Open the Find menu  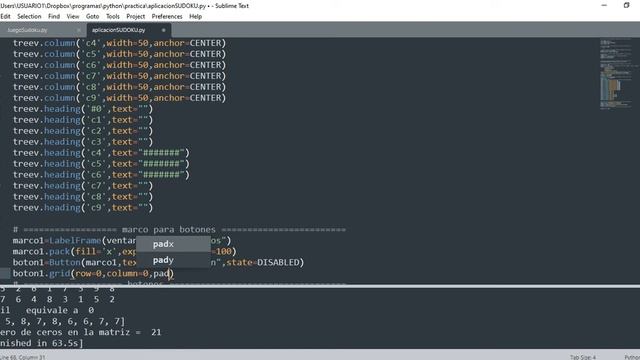tap(54, 16)
